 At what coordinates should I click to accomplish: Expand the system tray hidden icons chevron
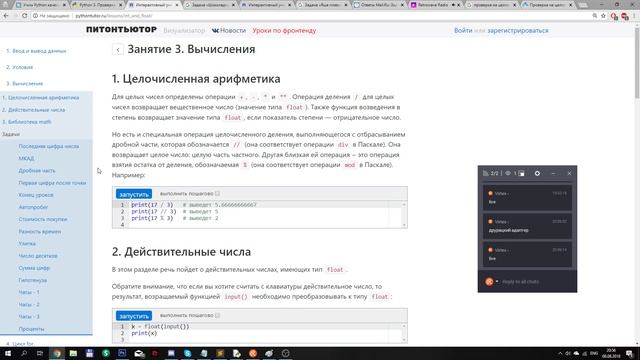pyautogui.click(x=560, y=353)
